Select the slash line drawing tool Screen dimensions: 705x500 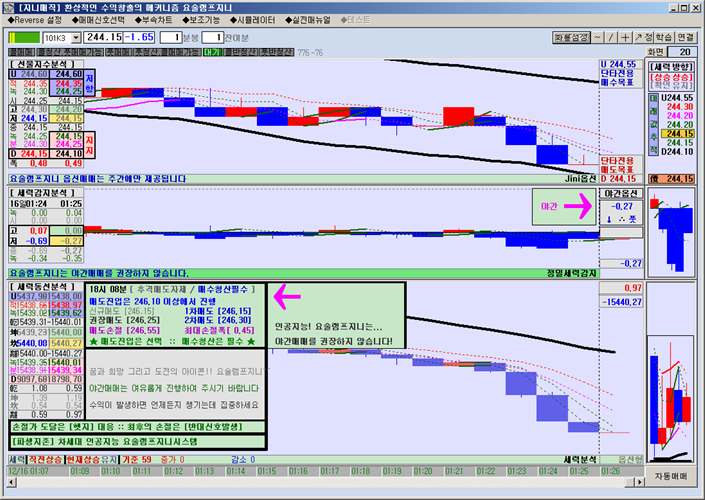[x=611, y=38]
